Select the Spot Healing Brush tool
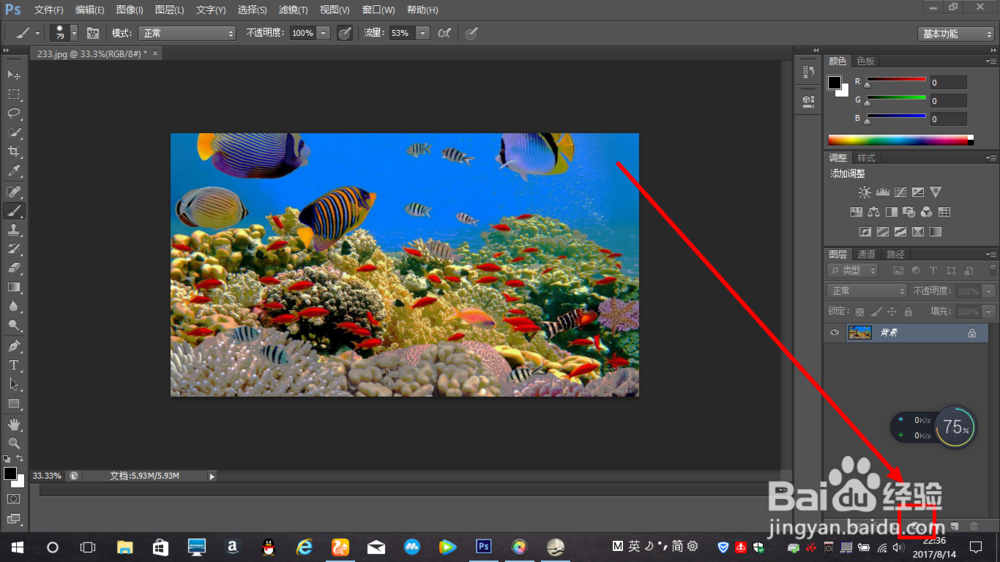The image size is (1000, 562). pos(13,191)
